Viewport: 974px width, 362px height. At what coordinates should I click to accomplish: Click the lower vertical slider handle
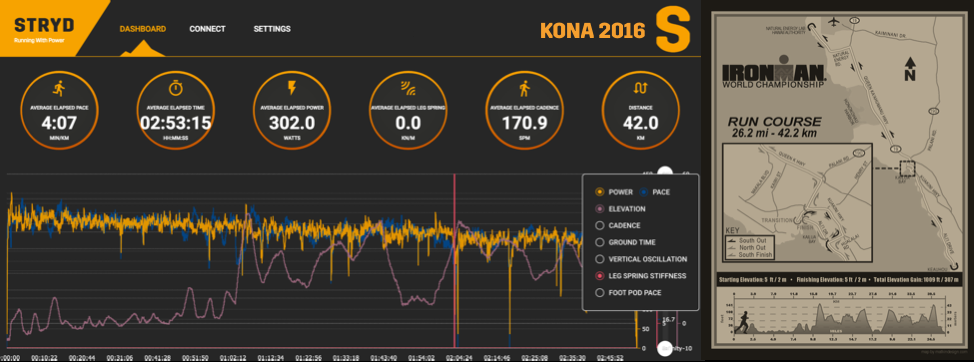(x=665, y=348)
